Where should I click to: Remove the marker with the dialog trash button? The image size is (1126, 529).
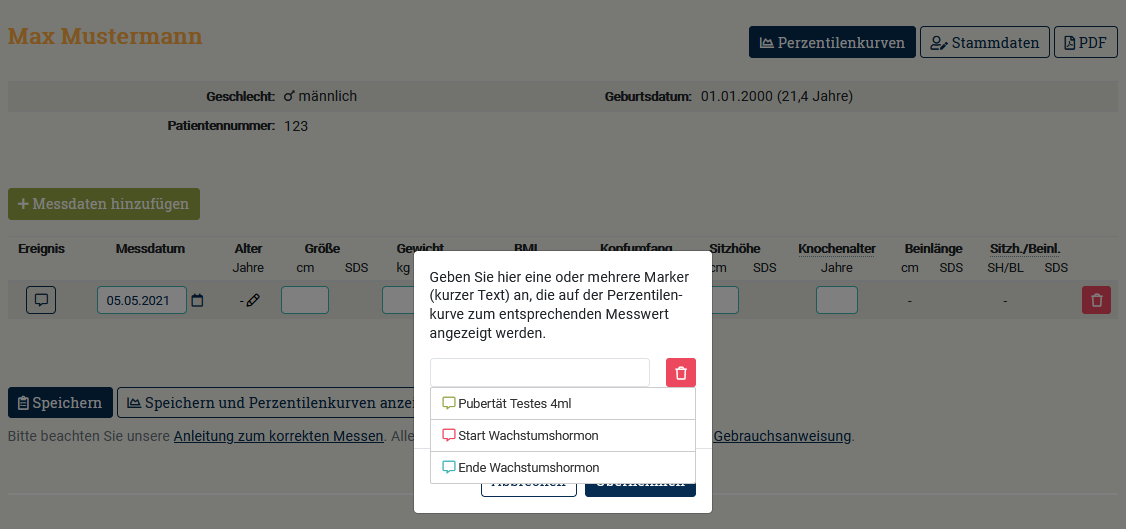coord(681,373)
